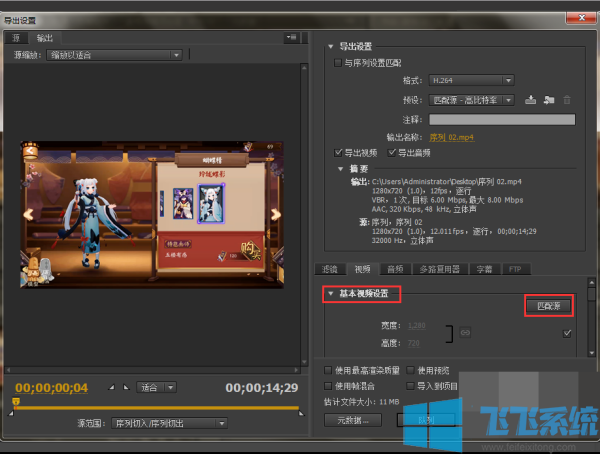Toggle the 导出音频 checkbox

(x=391, y=152)
